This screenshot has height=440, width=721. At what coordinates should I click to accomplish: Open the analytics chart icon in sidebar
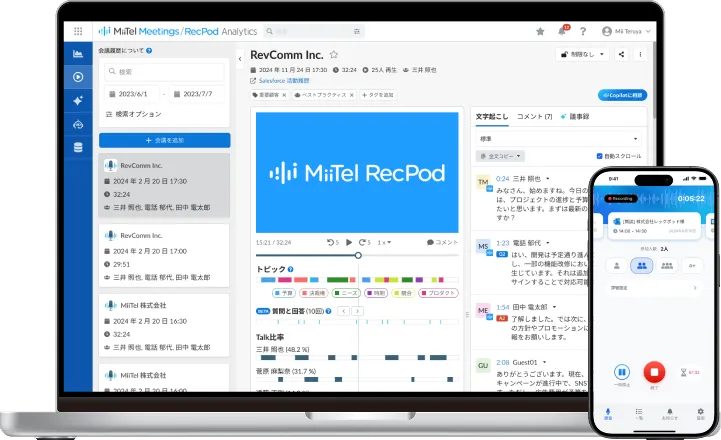click(x=78, y=54)
